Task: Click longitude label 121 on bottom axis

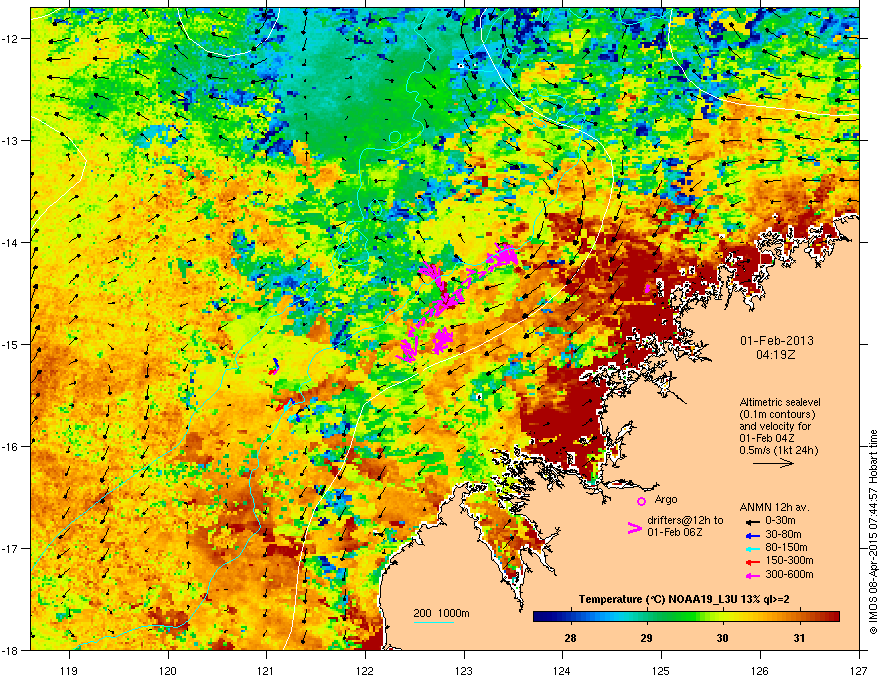Action: click(267, 670)
